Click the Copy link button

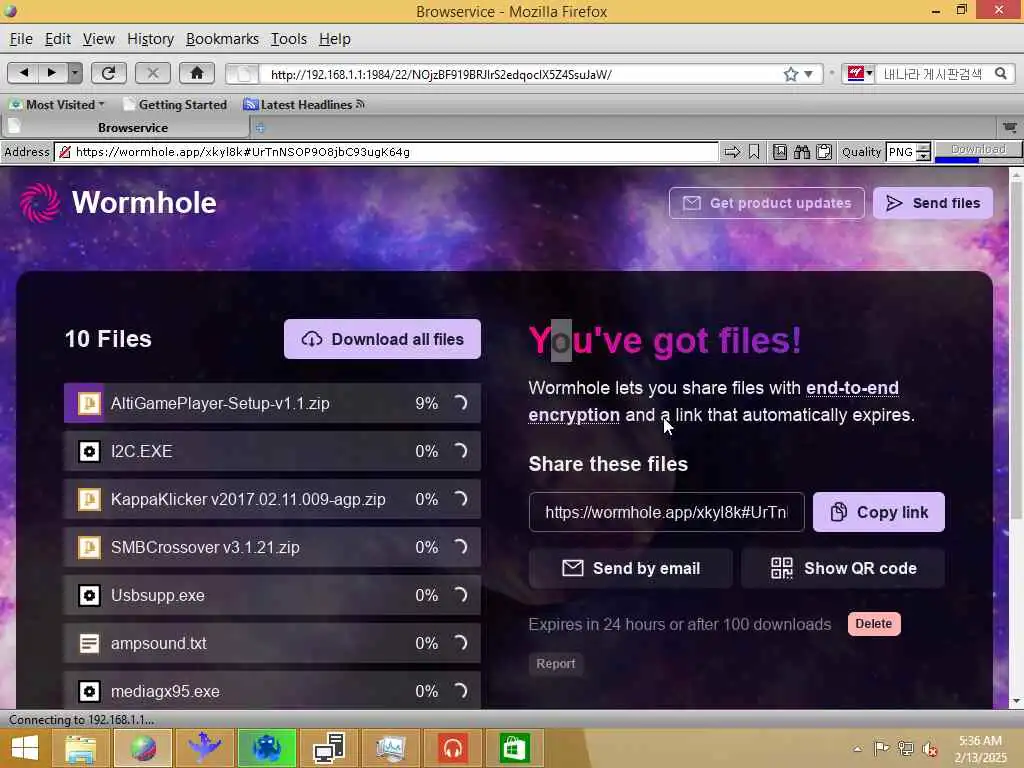pos(879,512)
